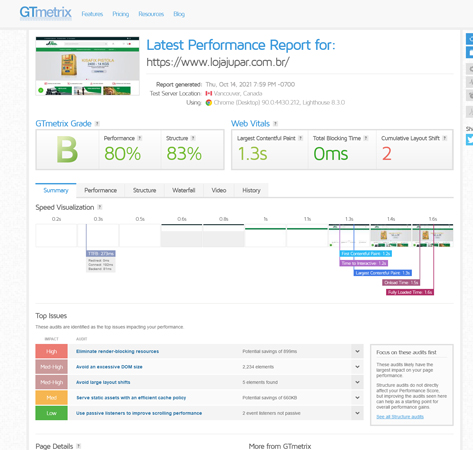Open Avoid an excessive DOM size link
473x450 pixels.
pos(109,367)
